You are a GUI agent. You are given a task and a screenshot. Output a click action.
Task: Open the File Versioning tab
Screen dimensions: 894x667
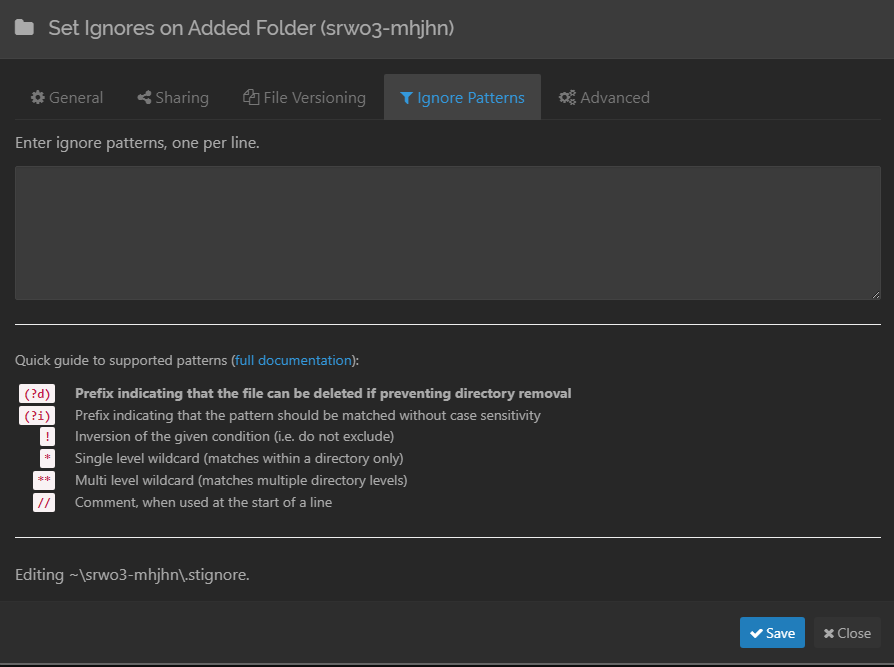(x=304, y=98)
